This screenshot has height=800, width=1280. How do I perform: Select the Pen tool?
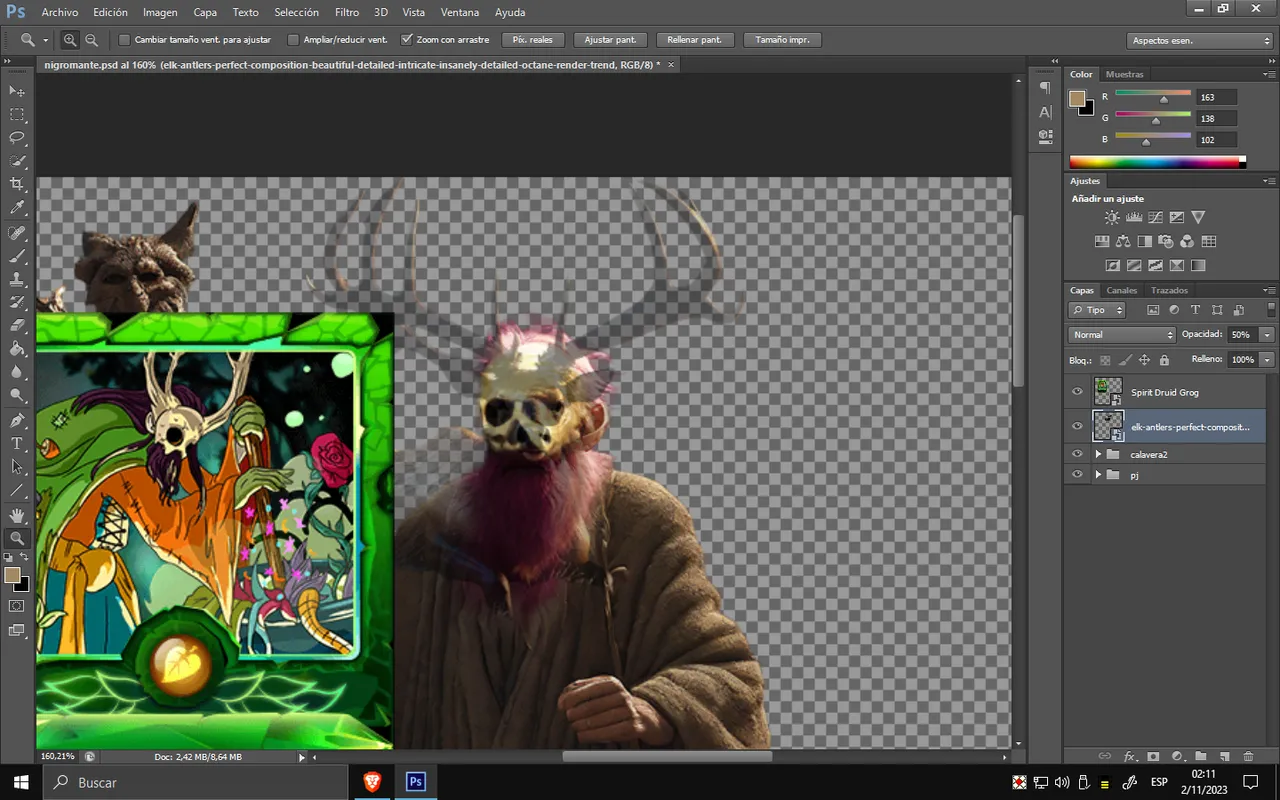(17, 420)
